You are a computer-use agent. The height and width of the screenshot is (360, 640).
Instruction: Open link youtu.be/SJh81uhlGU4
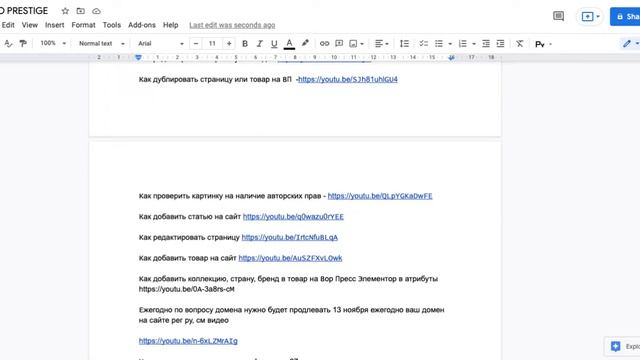coord(348,79)
